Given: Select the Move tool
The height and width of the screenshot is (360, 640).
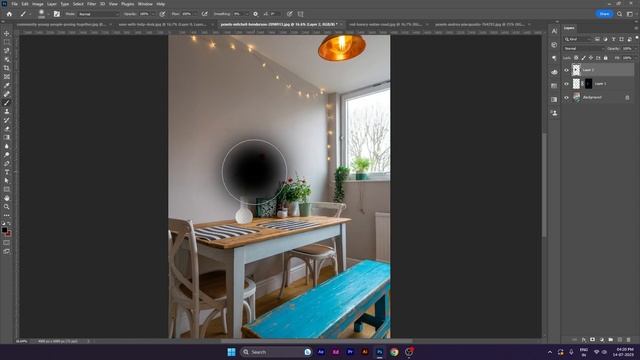Looking at the screenshot, I should (x=7, y=33).
